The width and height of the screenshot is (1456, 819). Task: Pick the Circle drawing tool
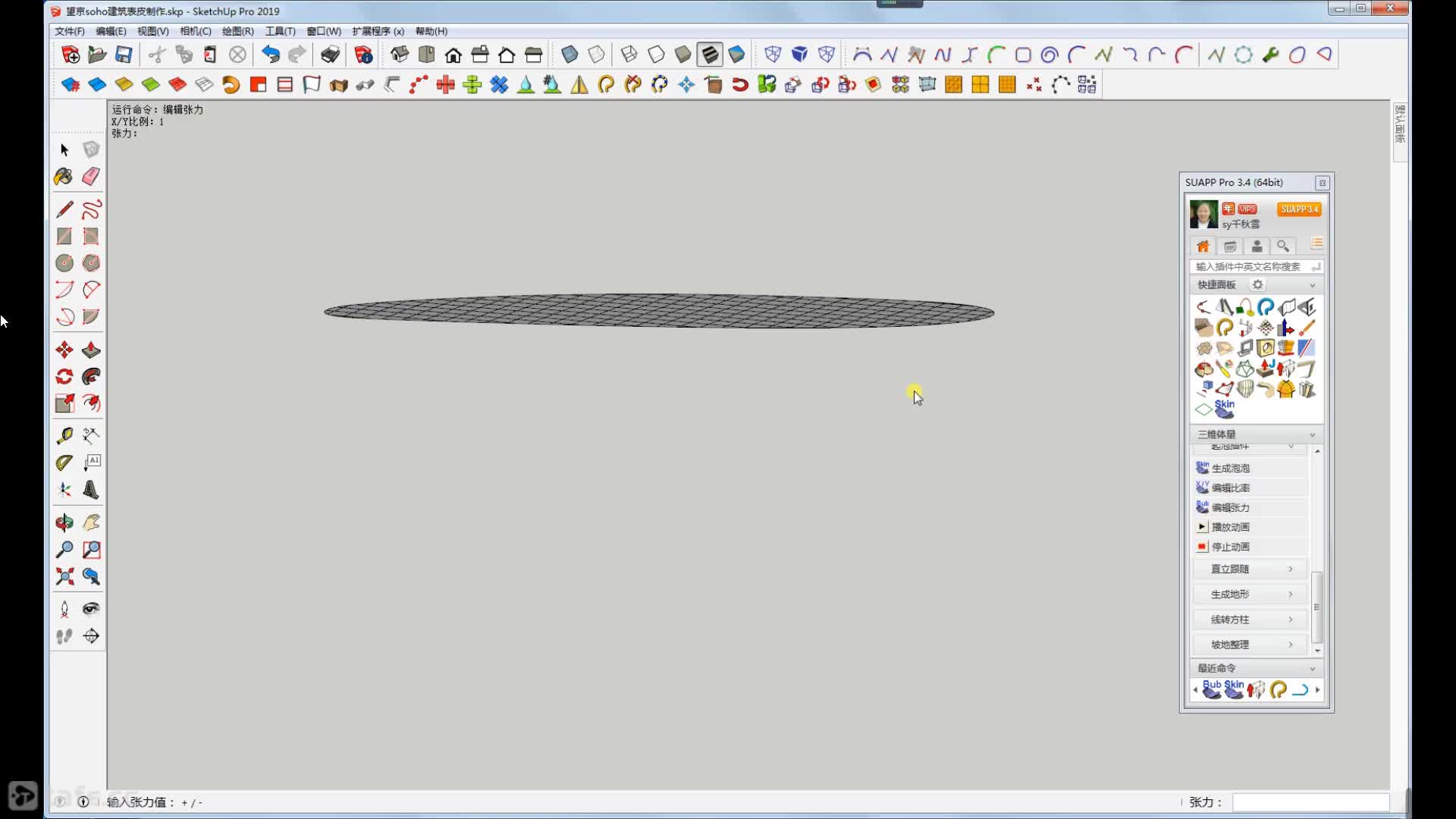click(x=64, y=263)
